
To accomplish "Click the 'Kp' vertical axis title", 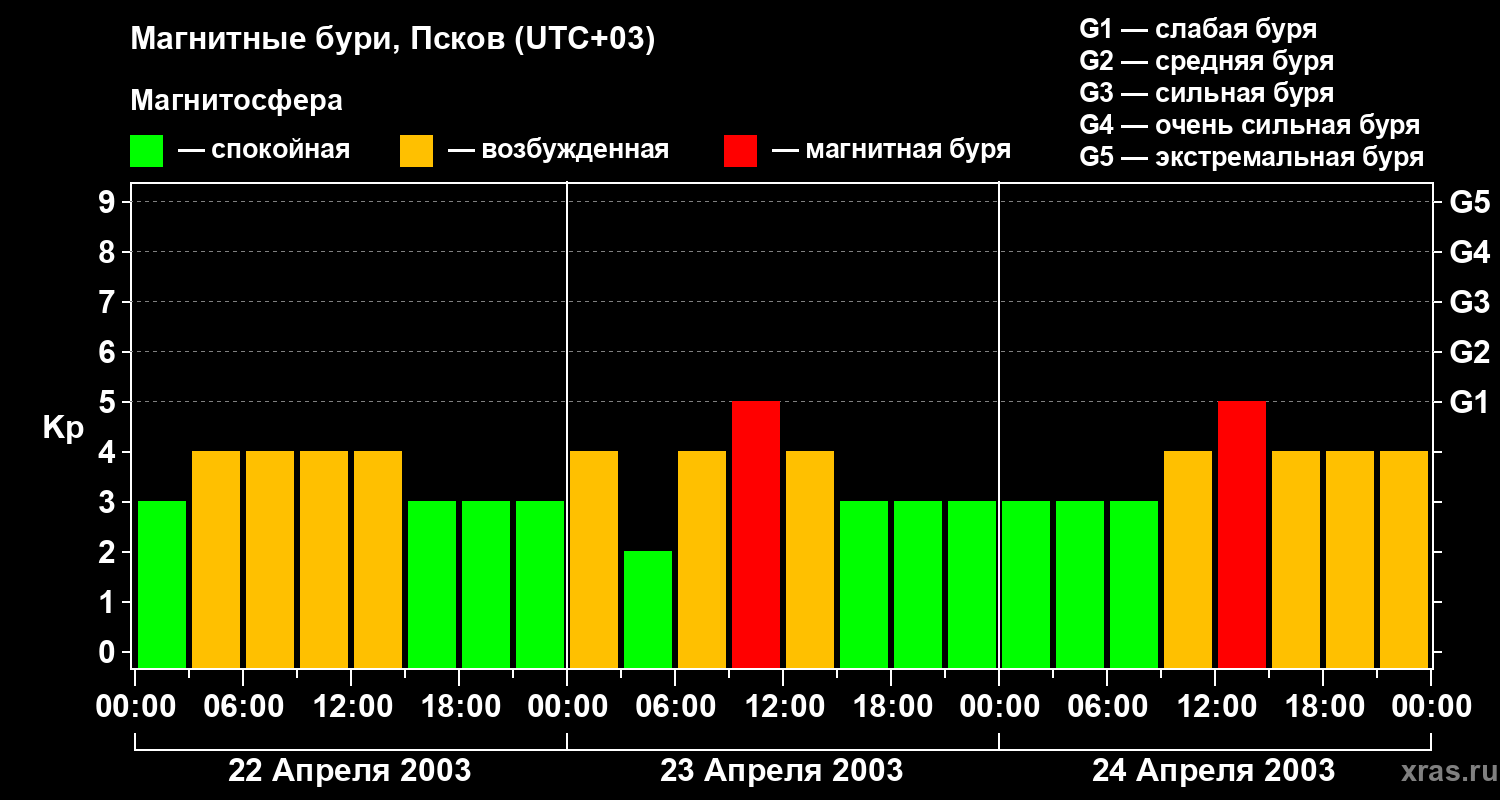I will click(x=63, y=428).
